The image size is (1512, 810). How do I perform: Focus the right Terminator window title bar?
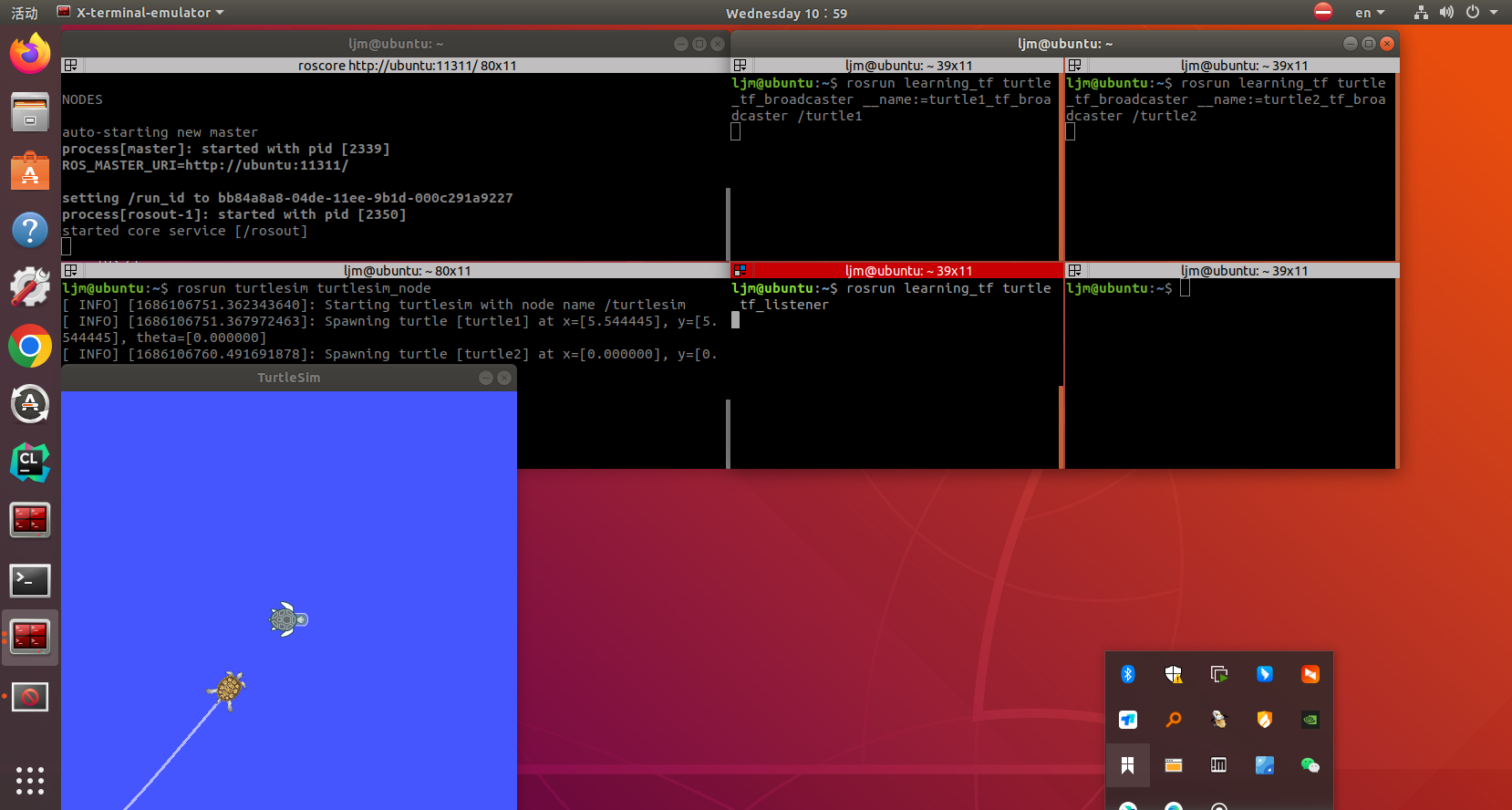tap(1064, 44)
